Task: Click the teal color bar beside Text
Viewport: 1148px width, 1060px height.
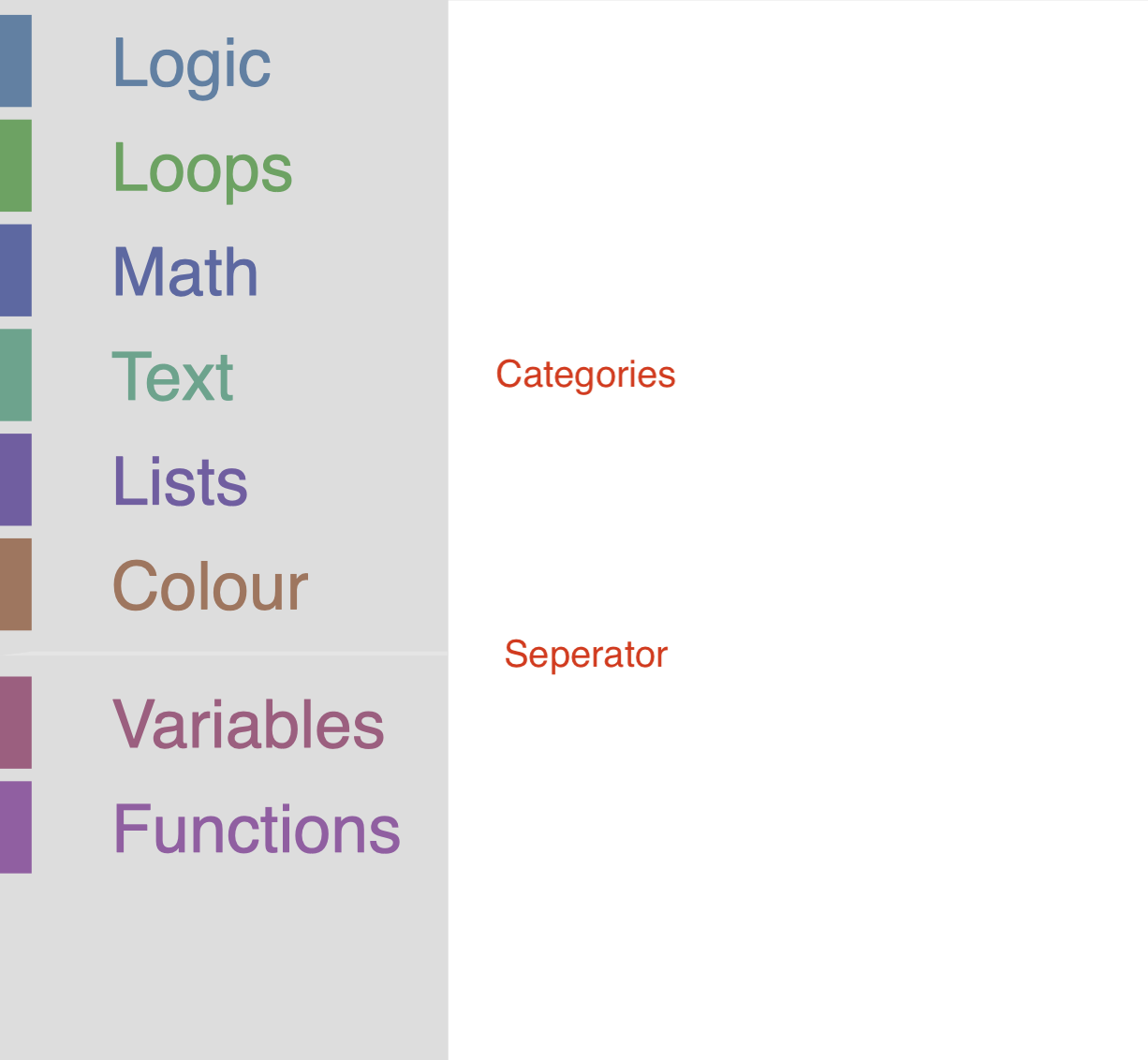Action: click(15, 375)
